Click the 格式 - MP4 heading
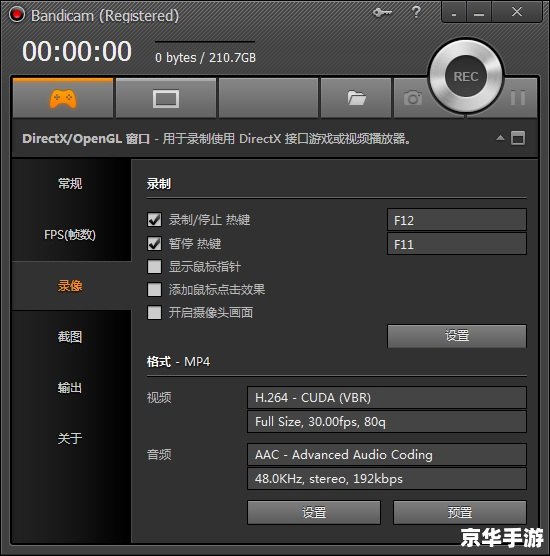 point(178,362)
